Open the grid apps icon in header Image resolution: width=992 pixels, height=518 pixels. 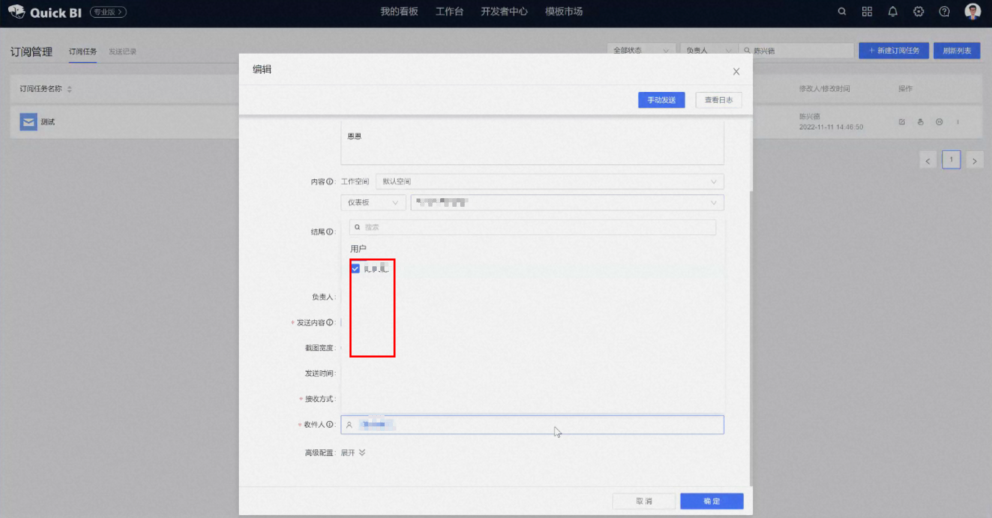[x=867, y=12]
